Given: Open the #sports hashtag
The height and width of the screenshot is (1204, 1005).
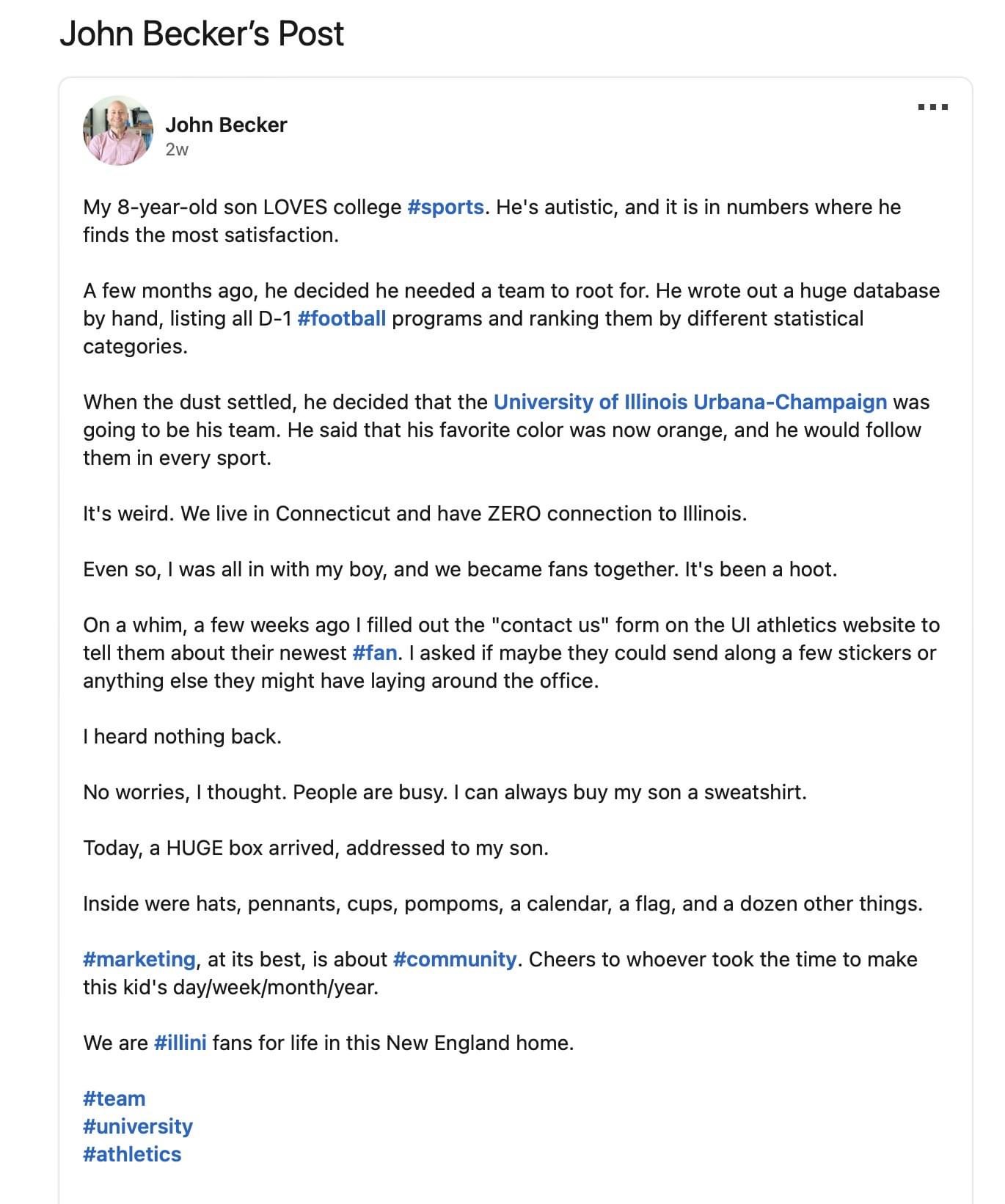Looking at the screenshot, I should coord(445,207).
